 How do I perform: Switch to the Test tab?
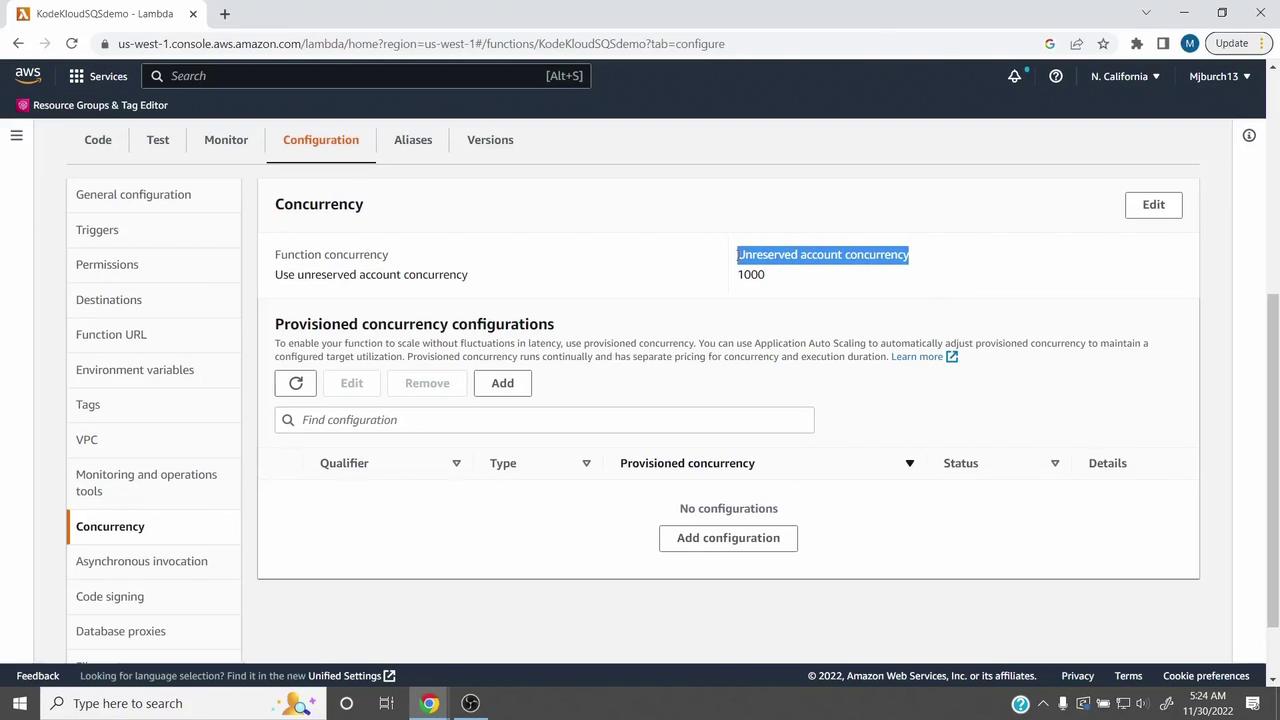click(158, 140)
